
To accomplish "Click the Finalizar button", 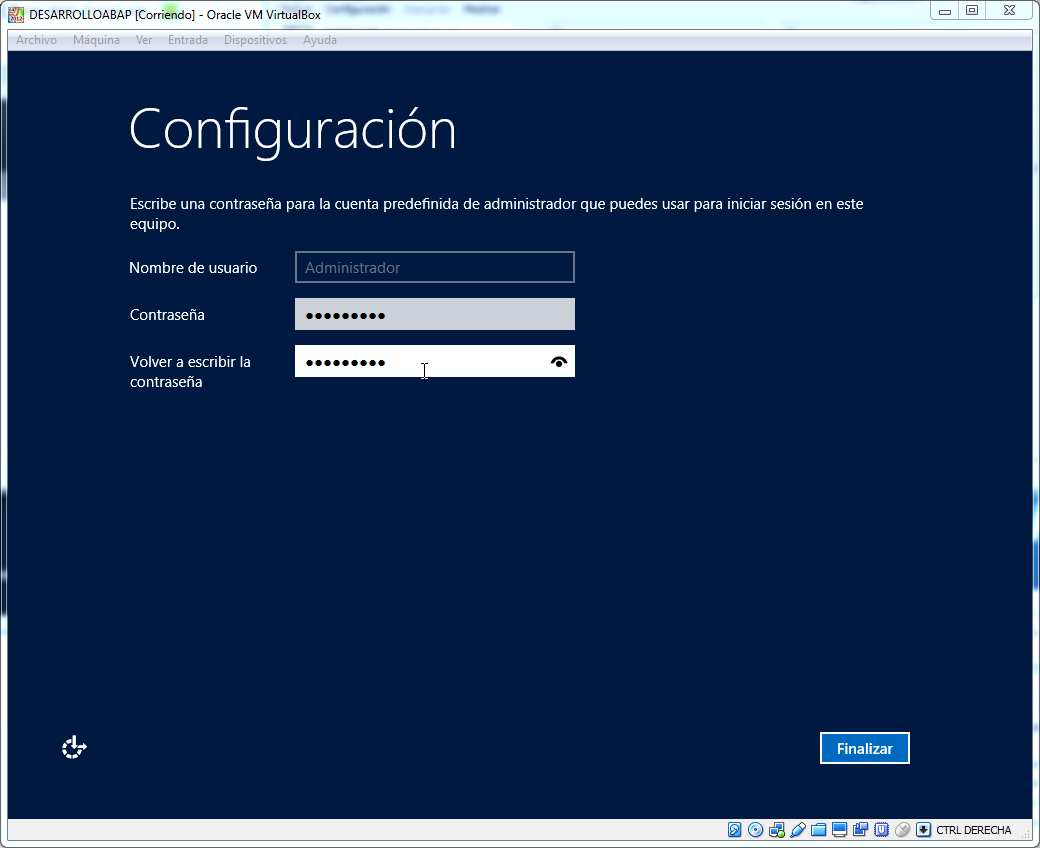I will click(864, 748).
